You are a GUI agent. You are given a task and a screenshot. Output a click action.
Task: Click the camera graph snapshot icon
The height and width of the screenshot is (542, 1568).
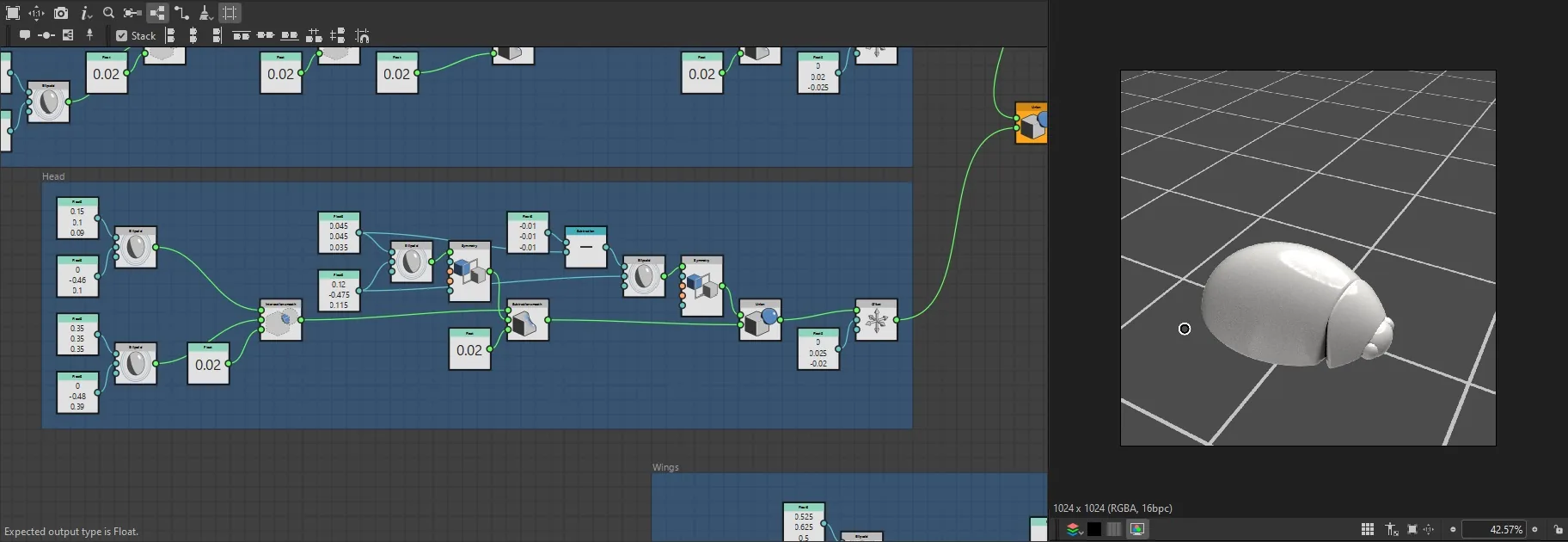[61, 13]
